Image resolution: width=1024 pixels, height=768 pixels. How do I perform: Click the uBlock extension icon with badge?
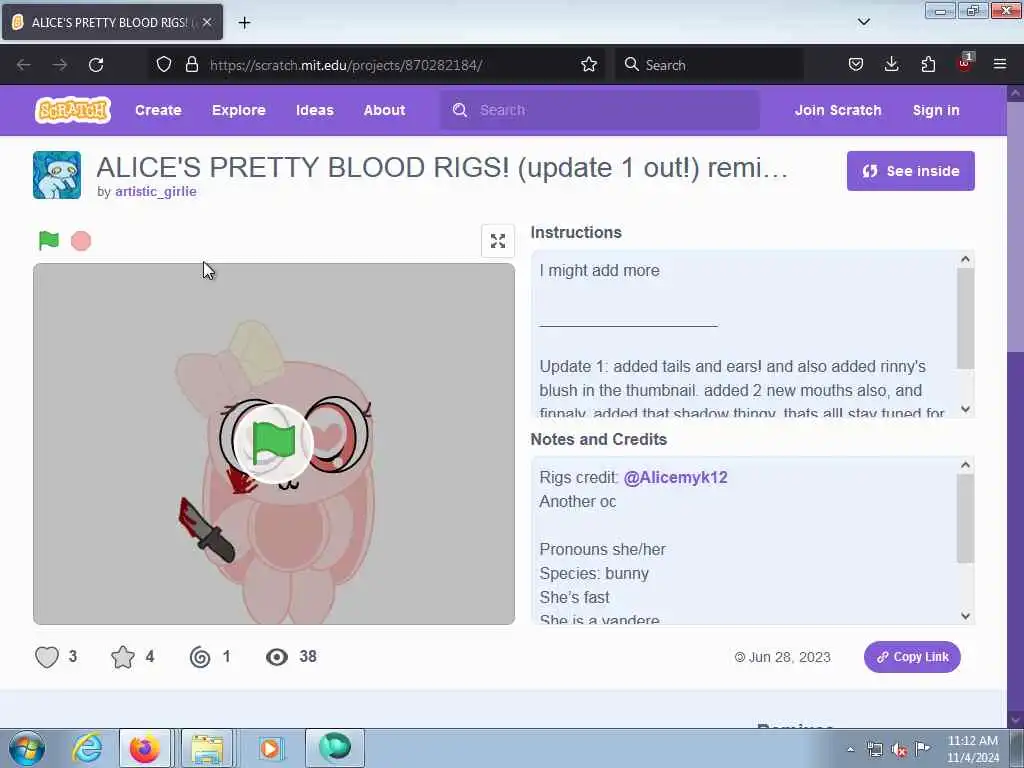(x=965, y=63)
